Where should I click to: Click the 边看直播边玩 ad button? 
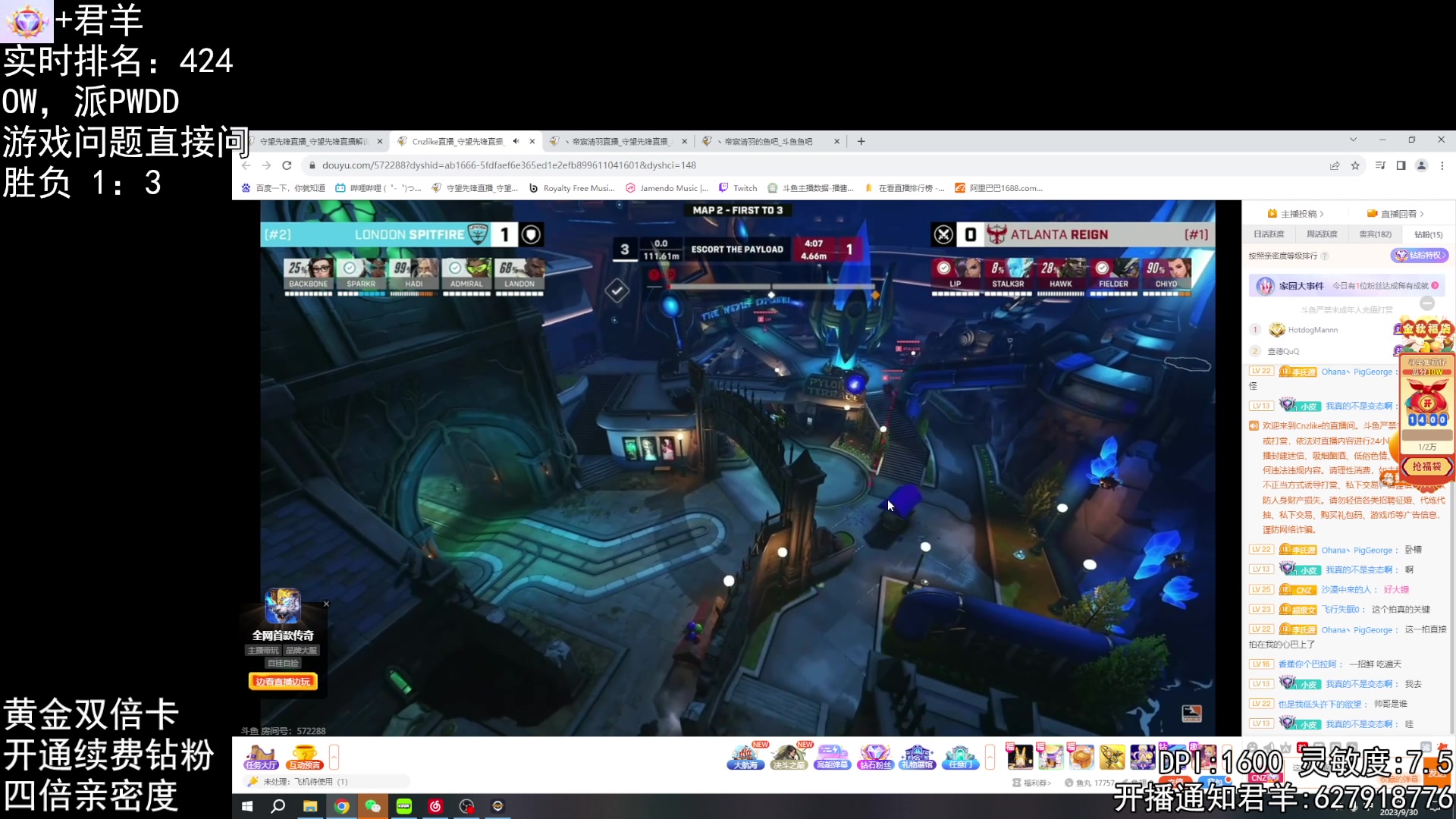click(x=283, y=681)
